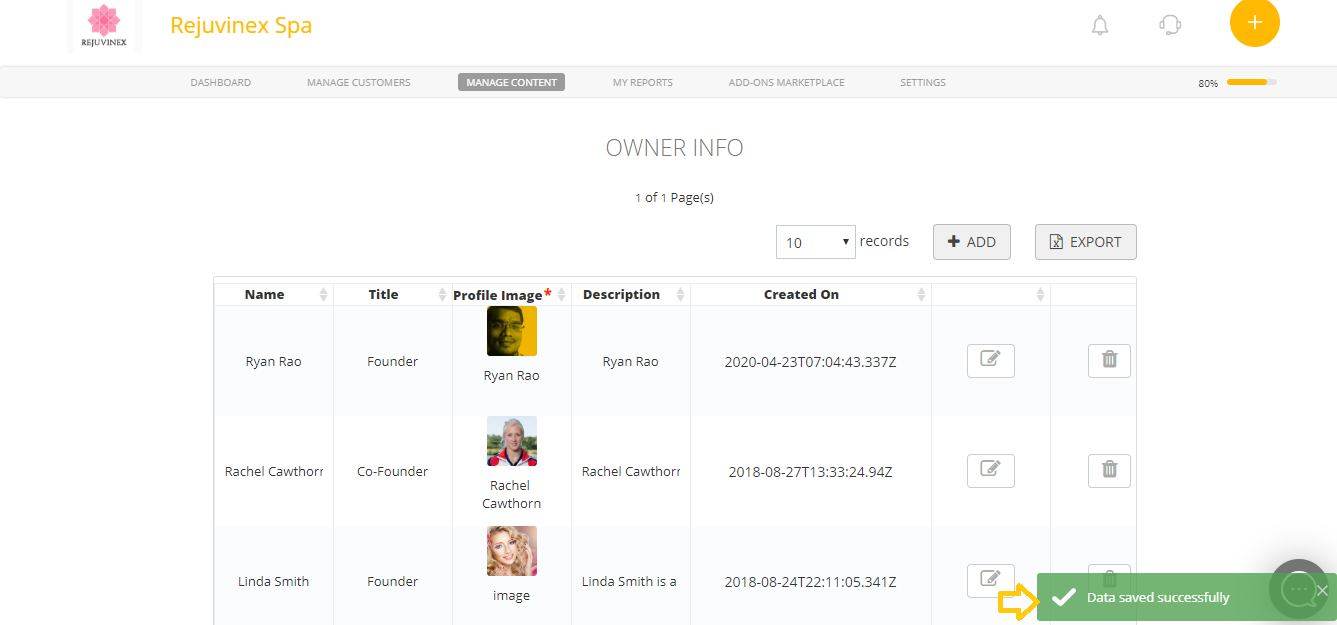Viewport: 1337px width, 625px height.
Task: Edit the Linda Smith record
Action: (x=991, y=579)
